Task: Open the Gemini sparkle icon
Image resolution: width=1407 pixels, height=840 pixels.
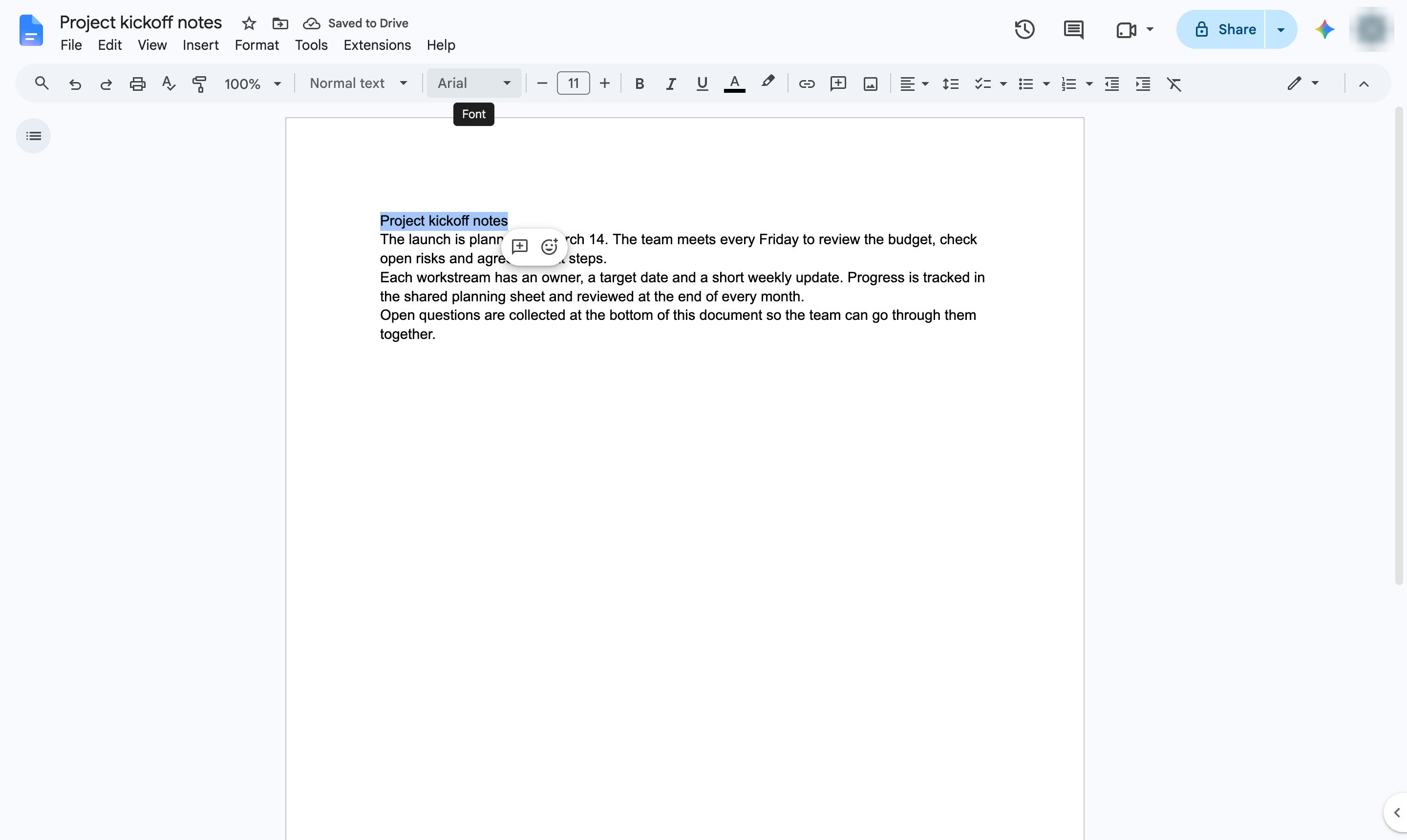Action: click(1324, 29)
